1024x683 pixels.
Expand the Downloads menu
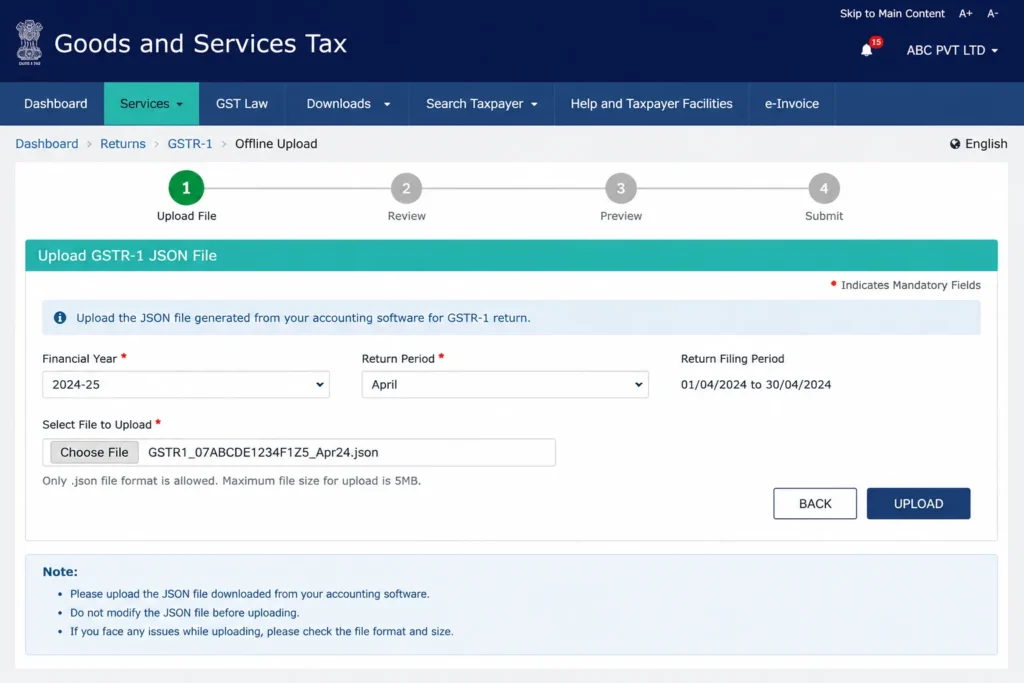click(348, 104)
